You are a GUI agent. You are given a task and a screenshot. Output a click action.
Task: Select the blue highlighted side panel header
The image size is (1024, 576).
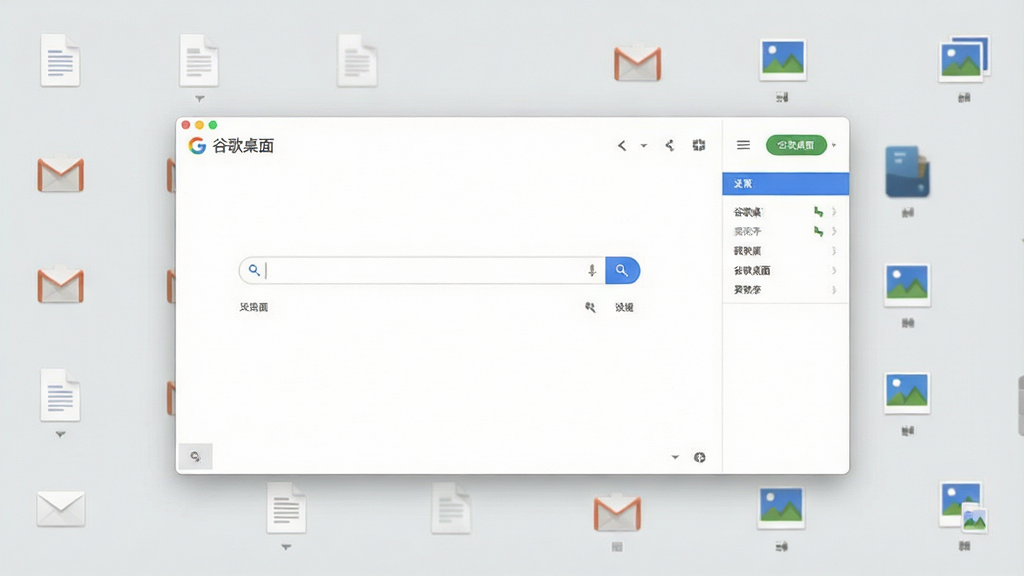point(786,184)
